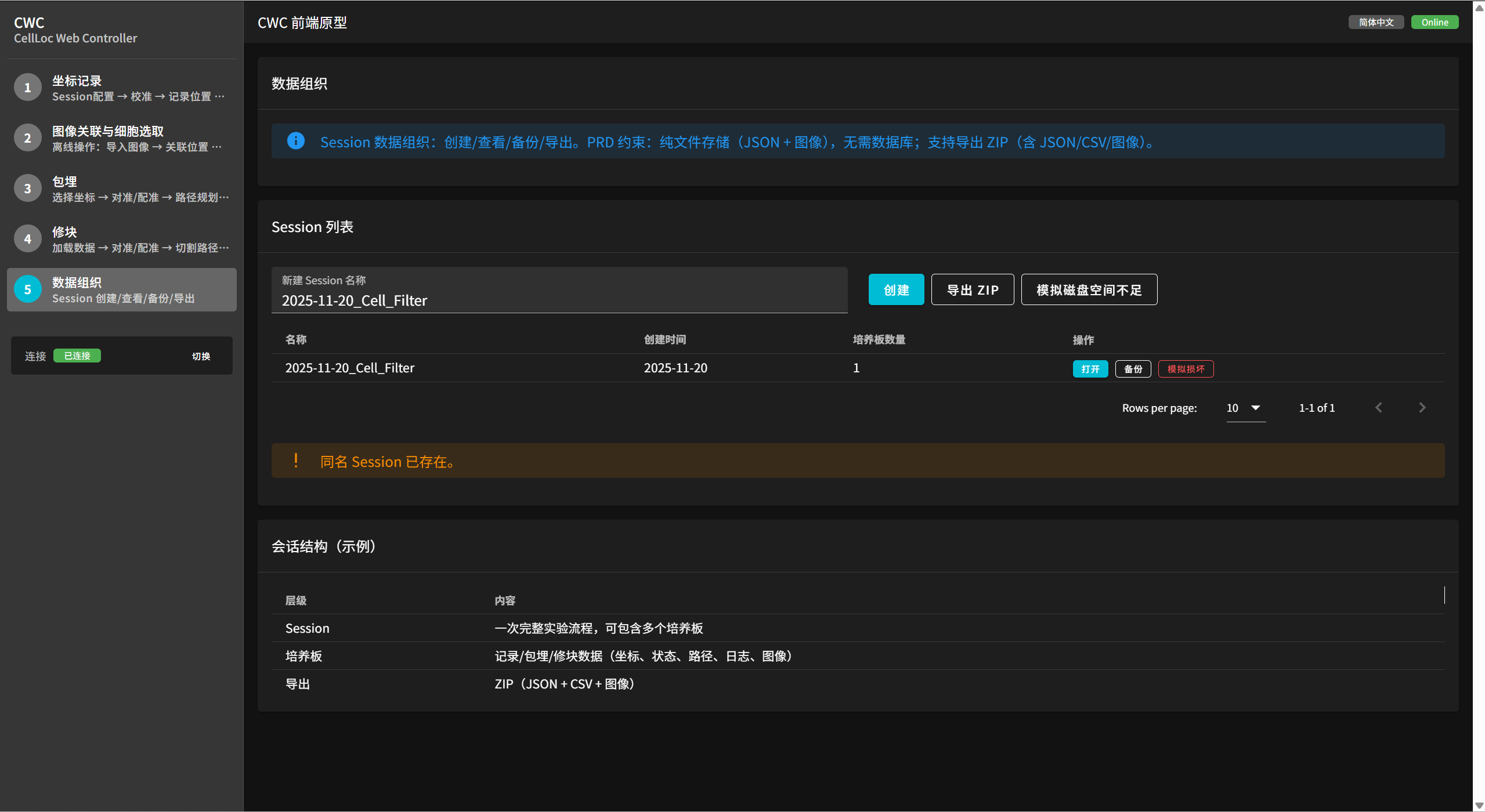Click the Session 列表 card title
Viewport: 1485px width, 812px height.
pos(313,227)
